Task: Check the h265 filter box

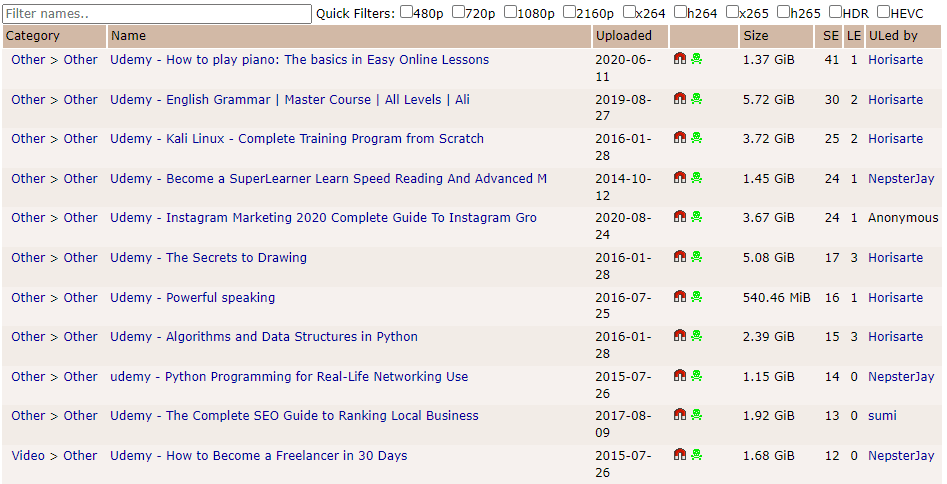Action: point(783,11)
